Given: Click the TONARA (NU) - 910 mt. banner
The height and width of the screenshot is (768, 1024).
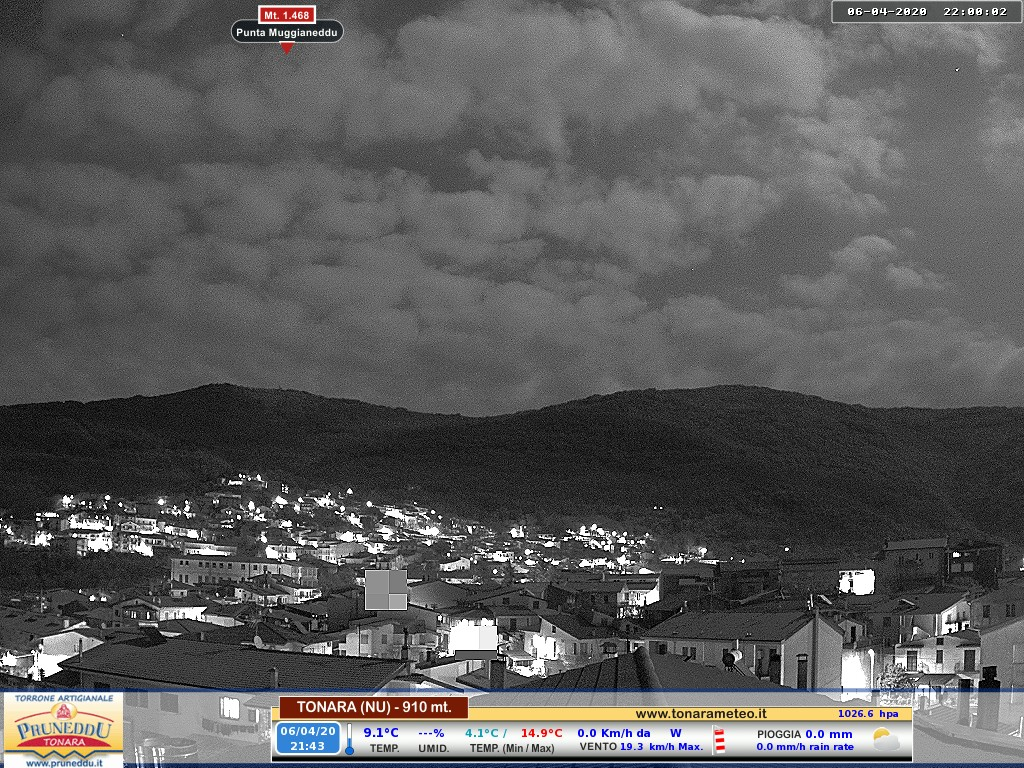Looking at the screenshot, I should pos(373,707).
